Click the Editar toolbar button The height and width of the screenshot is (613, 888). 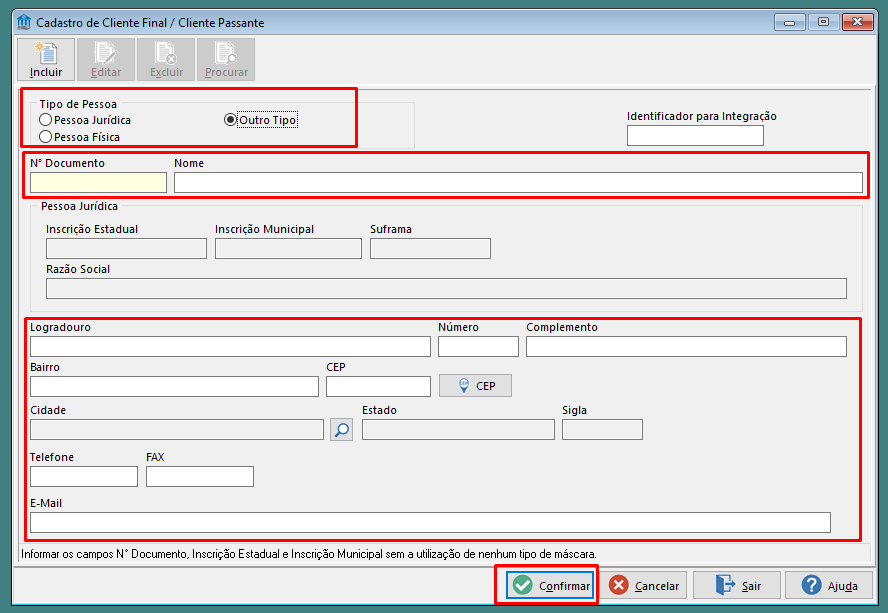pos(106,59)
